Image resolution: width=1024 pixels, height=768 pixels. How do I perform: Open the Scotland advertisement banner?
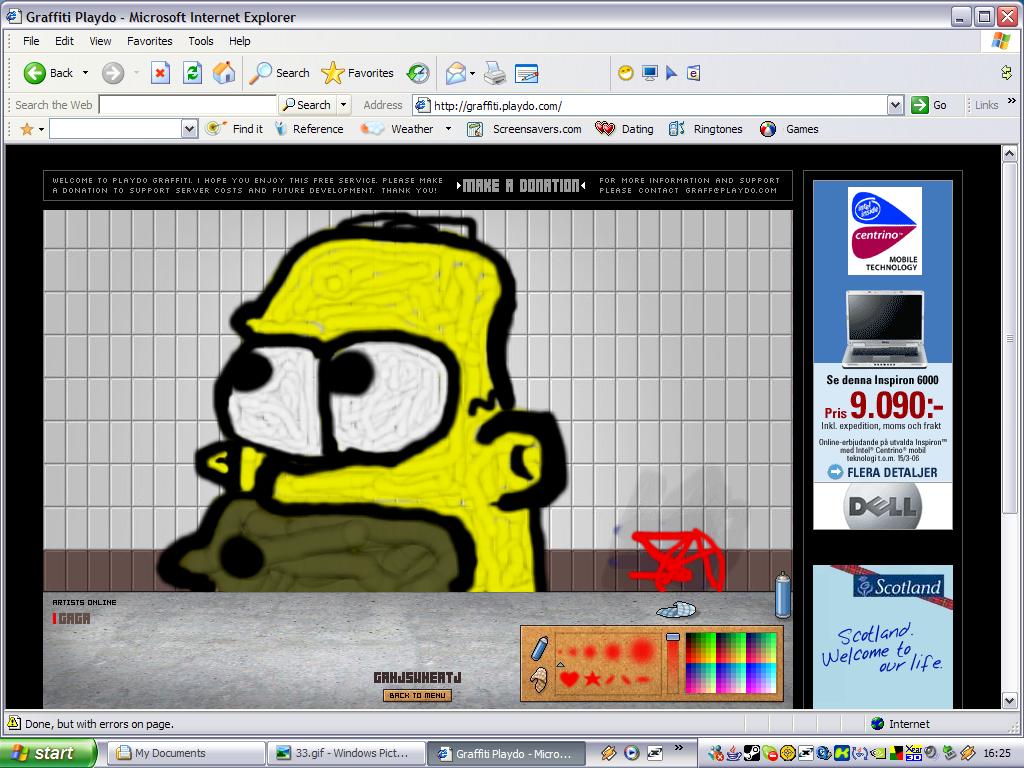882,637
